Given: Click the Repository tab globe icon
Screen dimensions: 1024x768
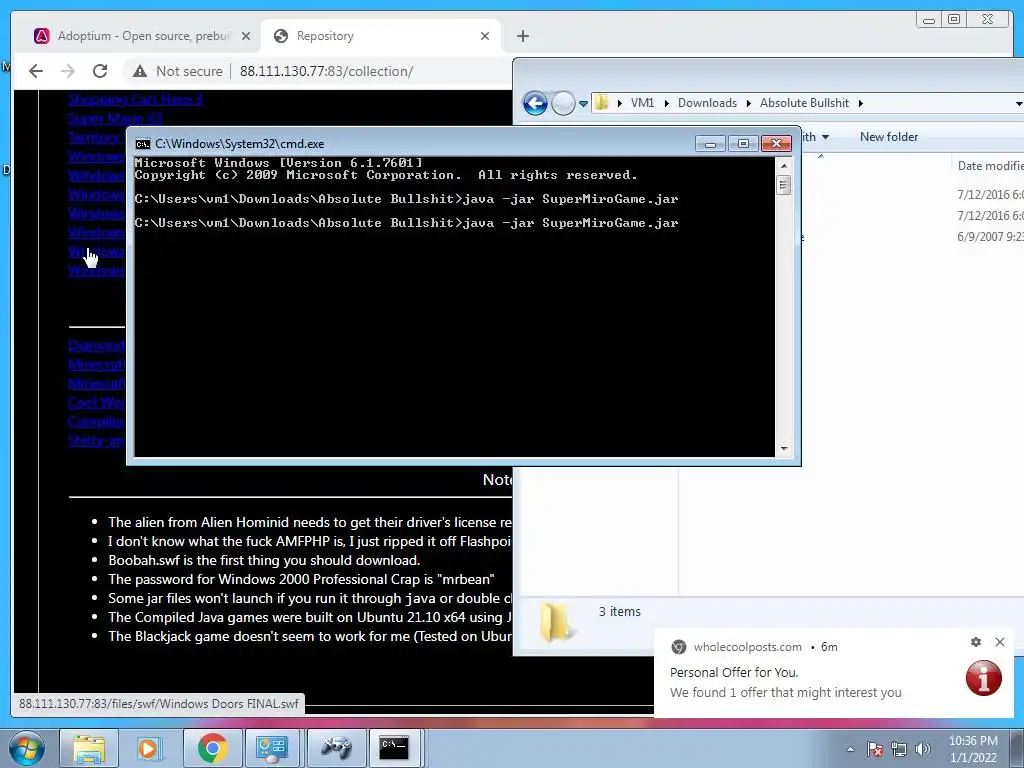Looking at the screenshot, I should tap(281, 36).
